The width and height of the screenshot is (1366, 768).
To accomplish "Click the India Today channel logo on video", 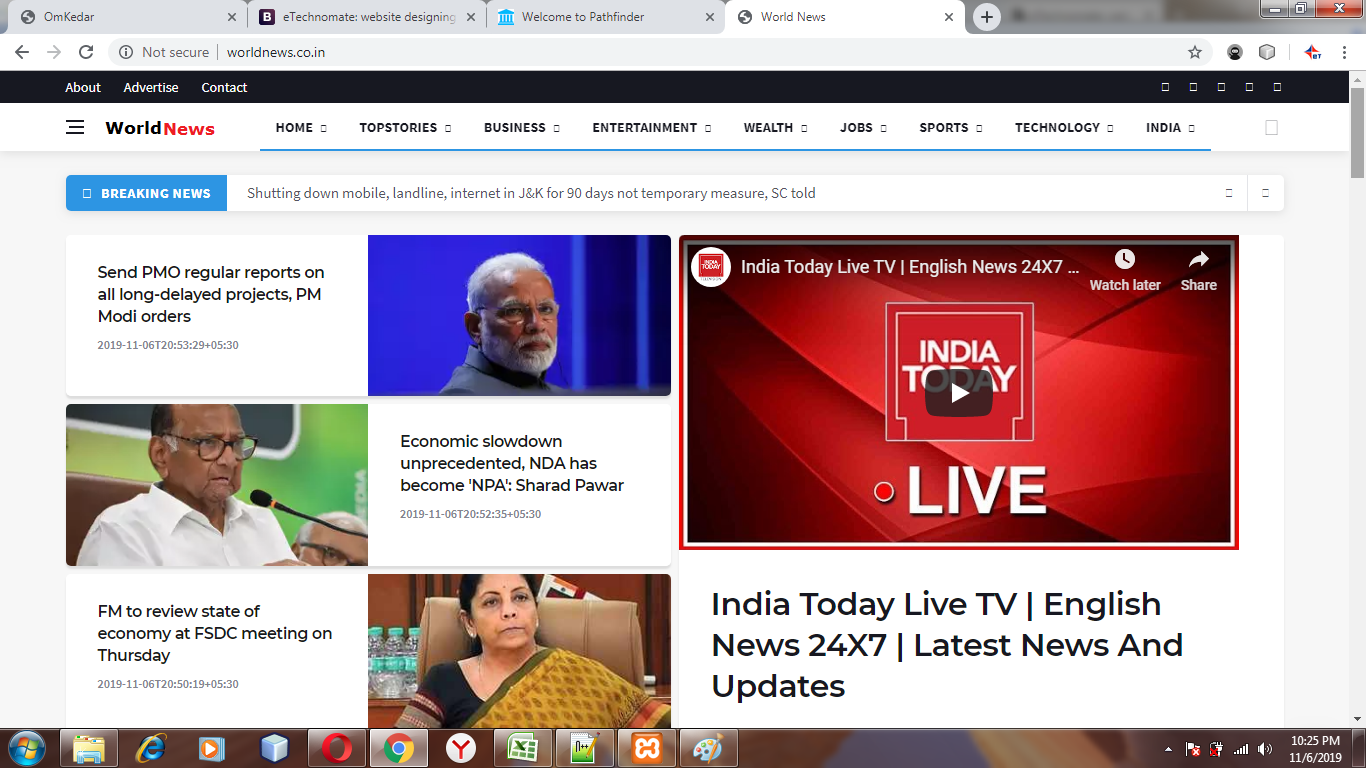I will tap(711, 267).
